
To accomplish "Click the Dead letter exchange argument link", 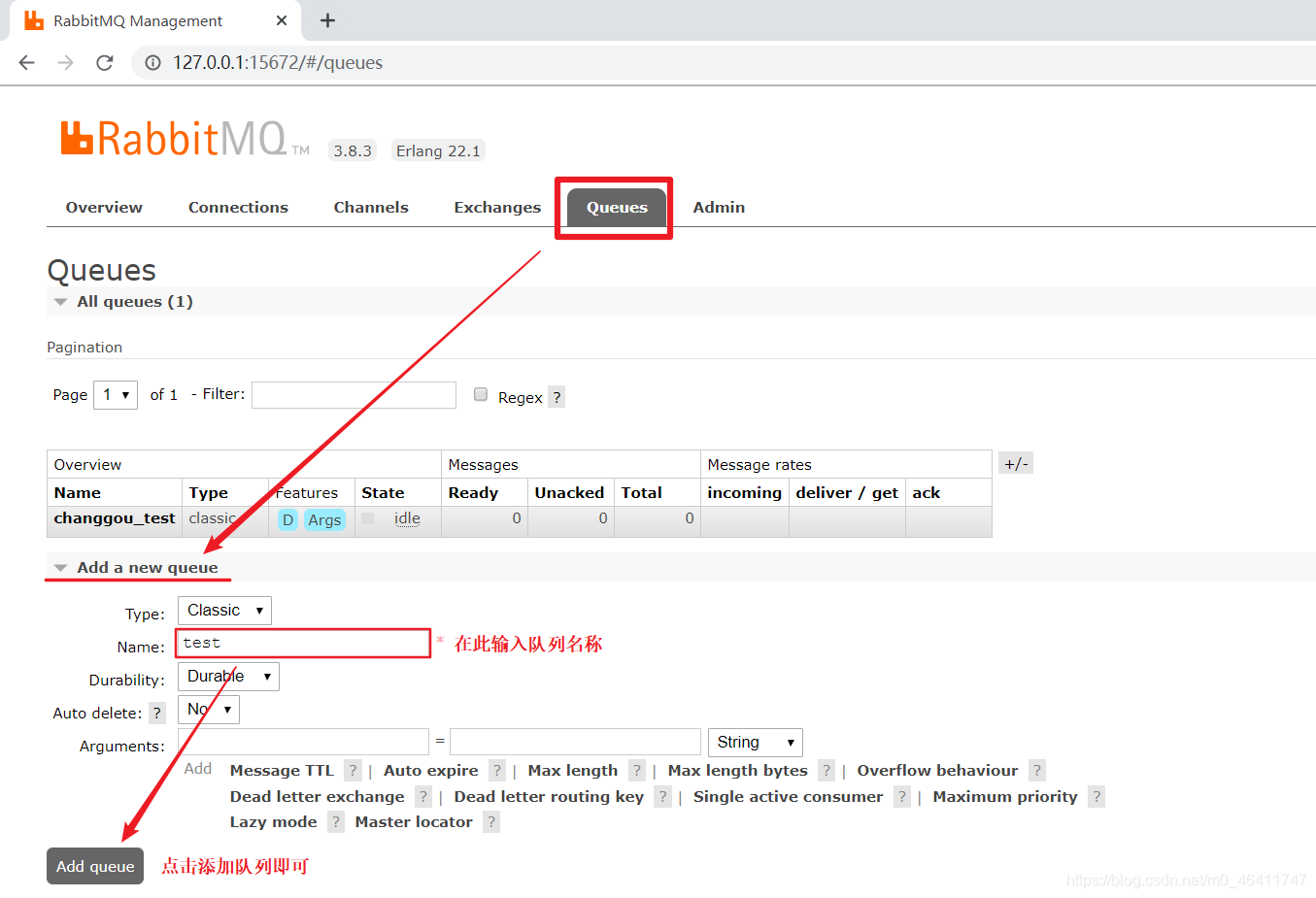I will tap(318, 796).
